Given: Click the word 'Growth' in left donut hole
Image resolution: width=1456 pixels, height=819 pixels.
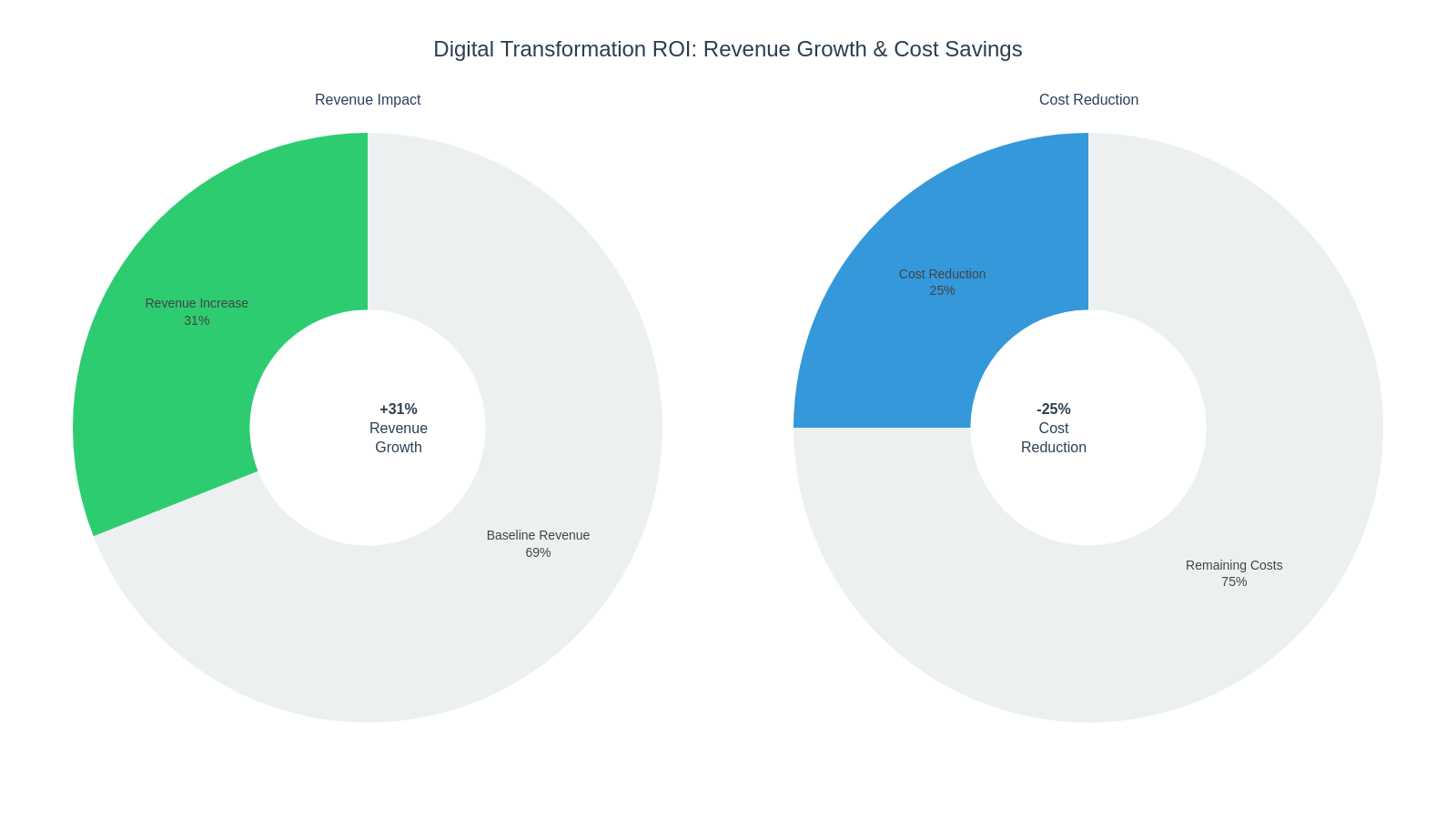Looking at the screenshot, I should tap(399, 448).
